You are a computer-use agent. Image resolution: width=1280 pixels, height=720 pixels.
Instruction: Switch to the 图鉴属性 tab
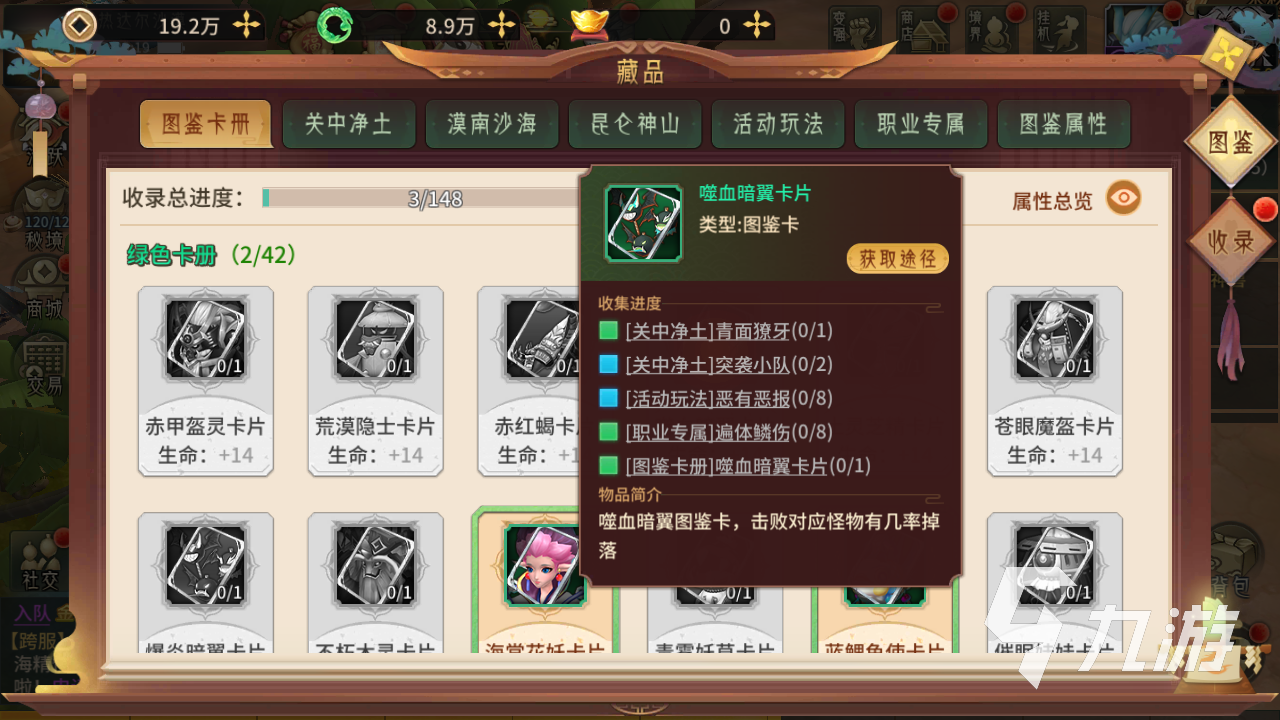click(x=1063, y=124)
